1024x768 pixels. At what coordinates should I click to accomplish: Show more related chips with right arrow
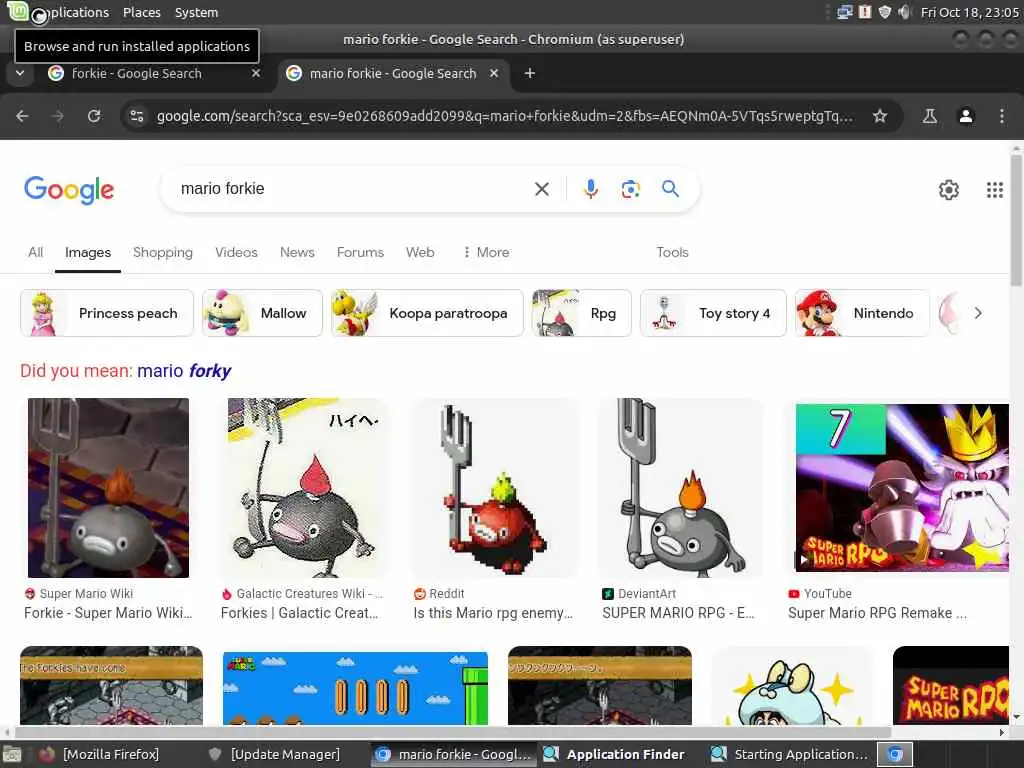[978, 313]
